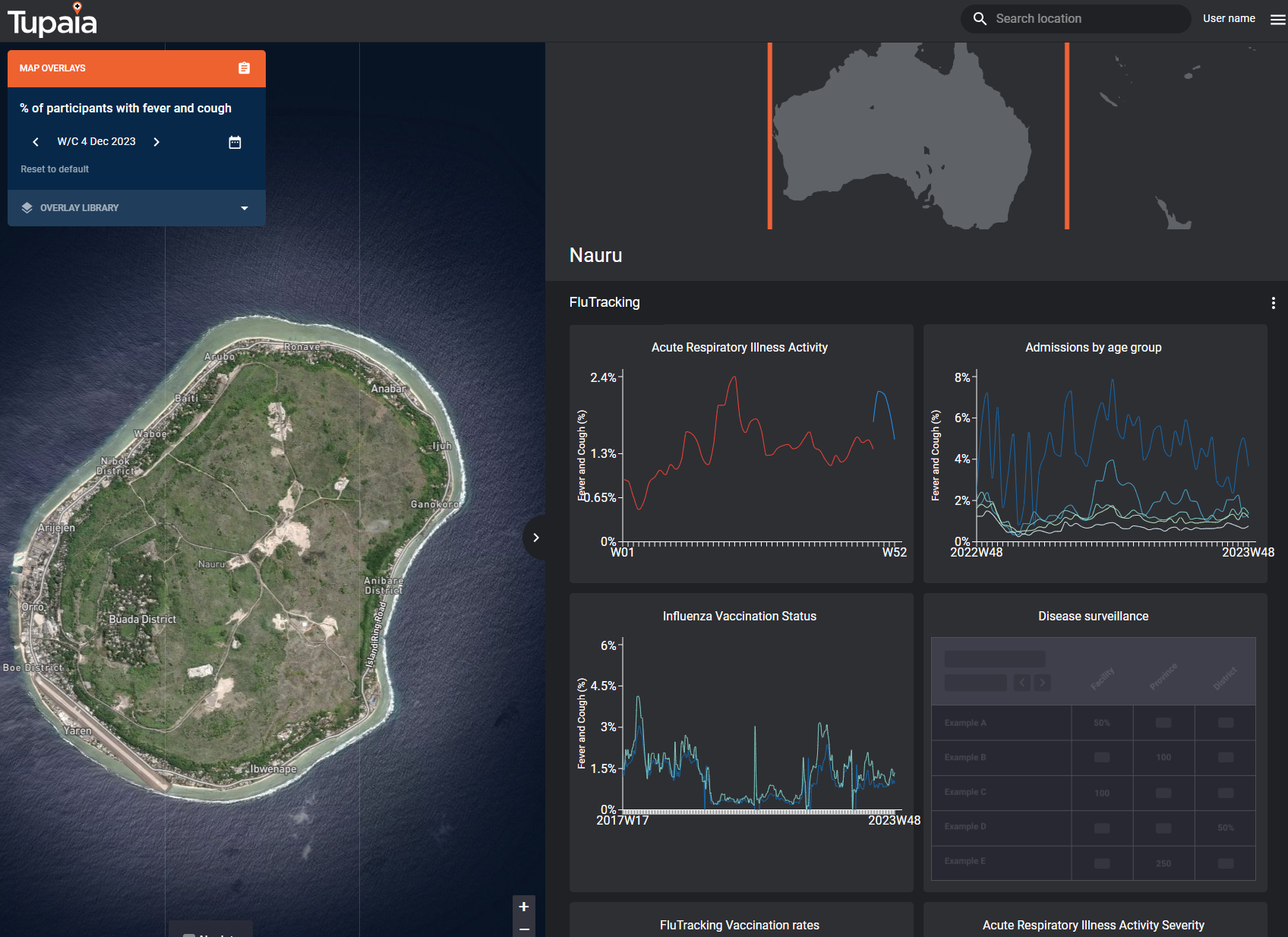1288x937 pixels.
Task: Click Ibwenape label on map
Action: 273,769
